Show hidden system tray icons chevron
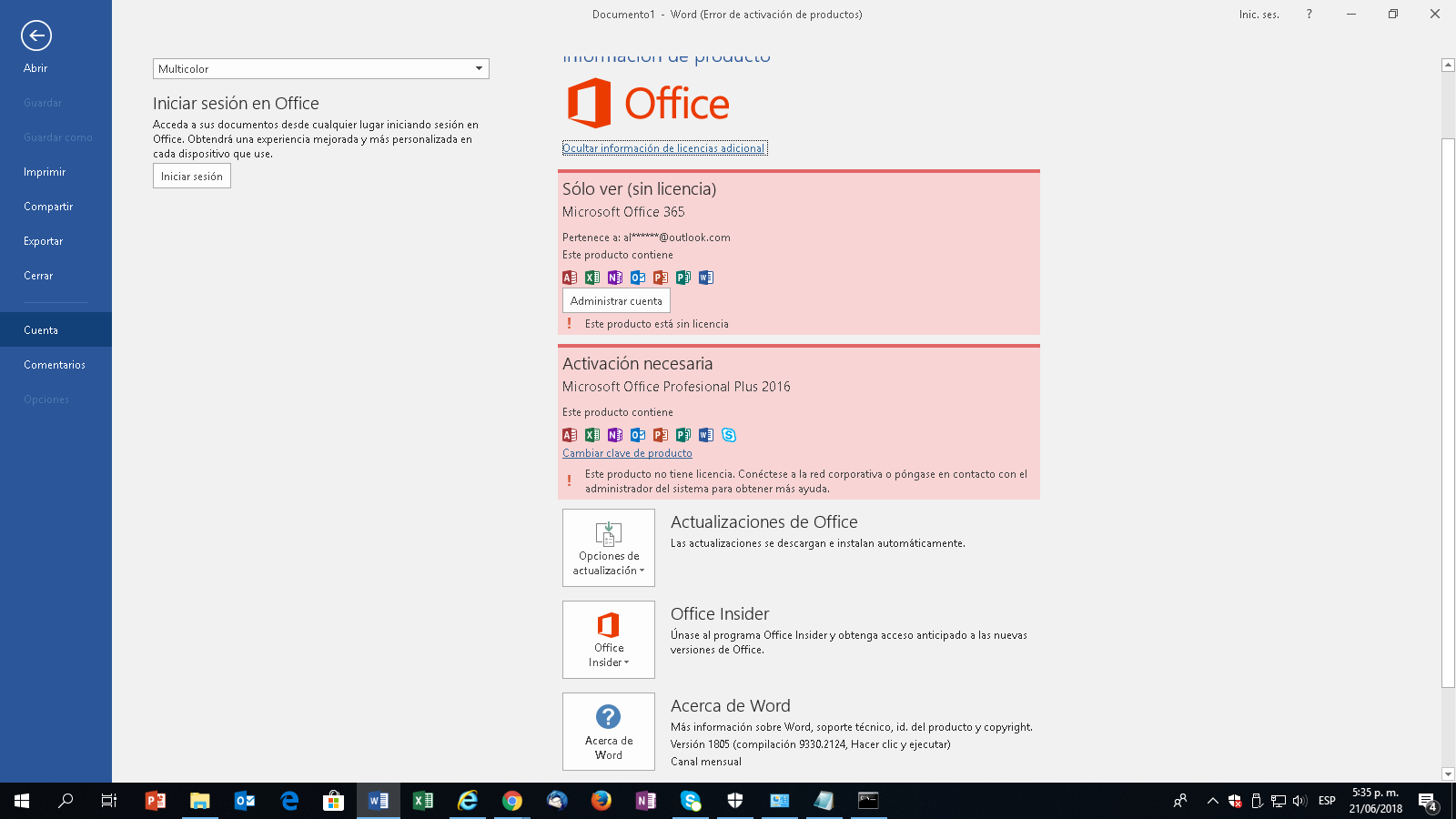The height and width of the screenshot is (819, 1456). tap(1212, 801)
